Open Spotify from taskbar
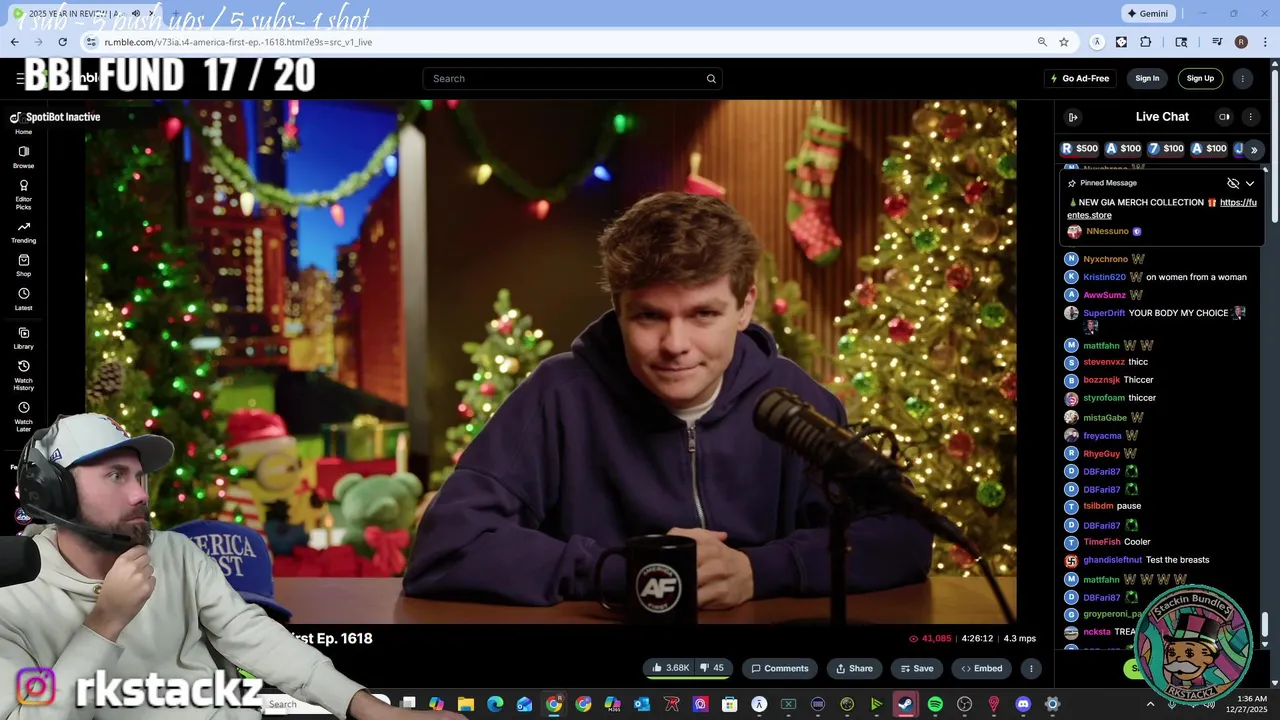Image resolution: width=1280 pixels, height=720 pixels. pos(935,704)
